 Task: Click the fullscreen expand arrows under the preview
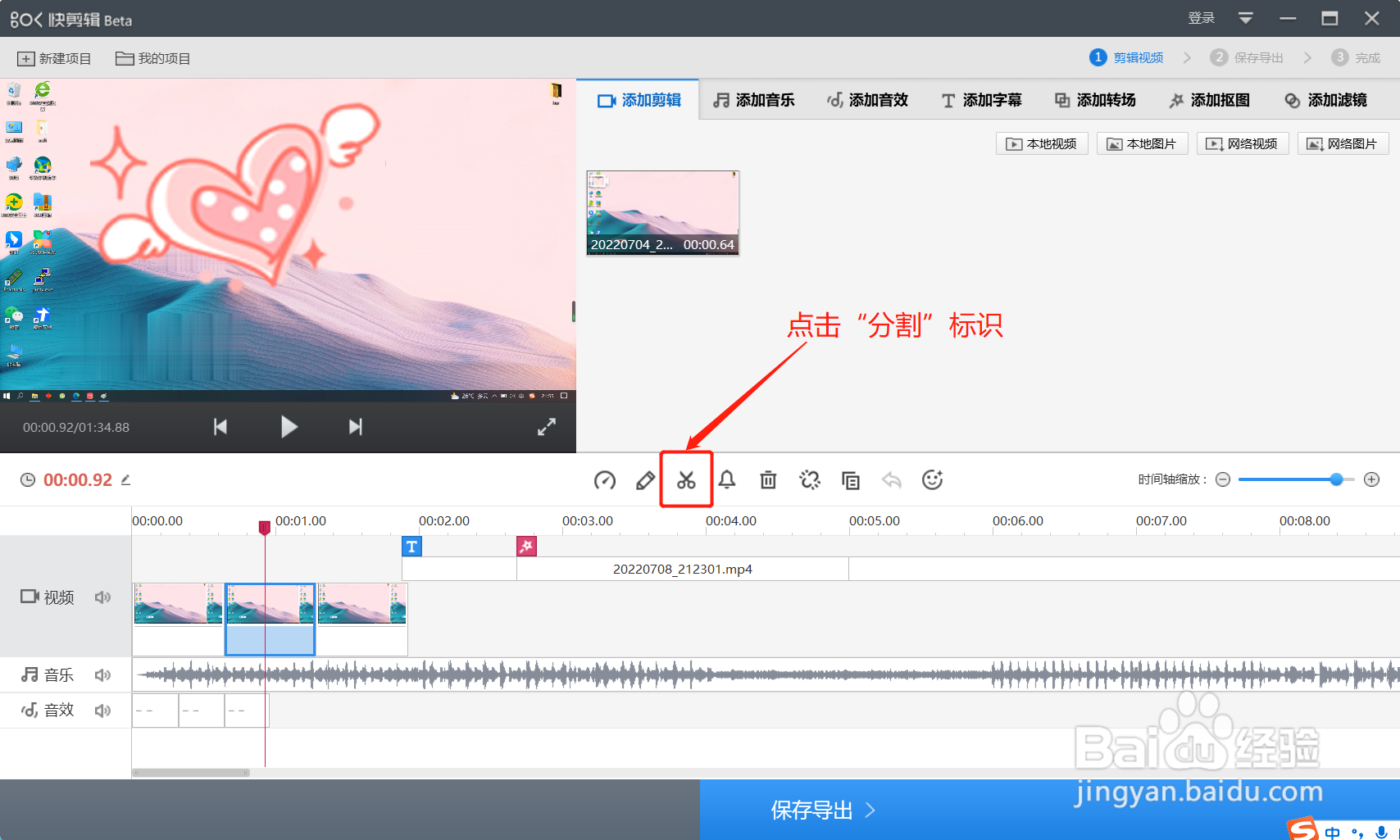(547, 426)
